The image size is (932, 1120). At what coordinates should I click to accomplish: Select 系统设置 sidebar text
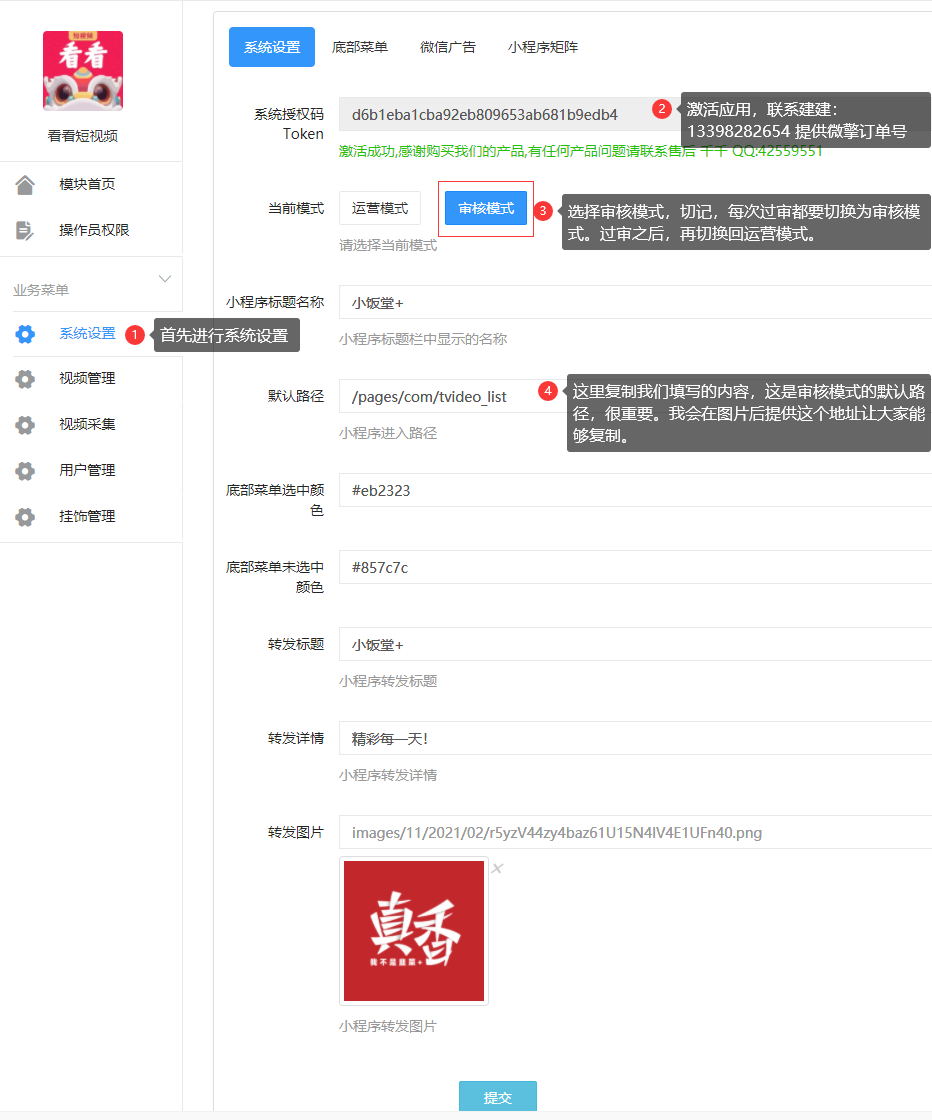tap(87, 334)
